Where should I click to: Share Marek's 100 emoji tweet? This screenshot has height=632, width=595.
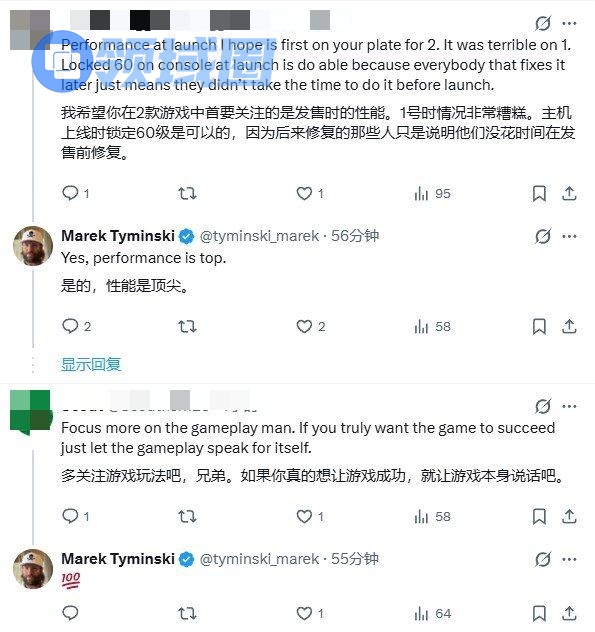[569, 613]
